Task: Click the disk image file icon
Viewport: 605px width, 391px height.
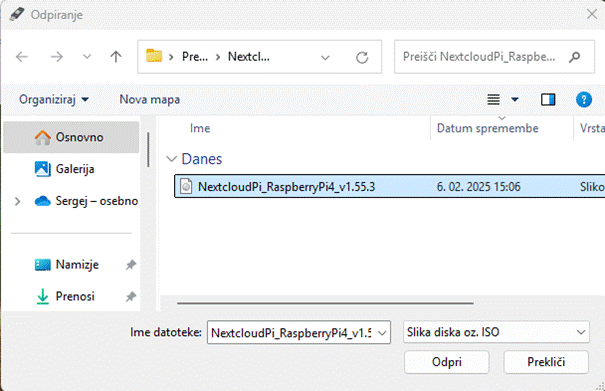Action: (x=186, y=186)
